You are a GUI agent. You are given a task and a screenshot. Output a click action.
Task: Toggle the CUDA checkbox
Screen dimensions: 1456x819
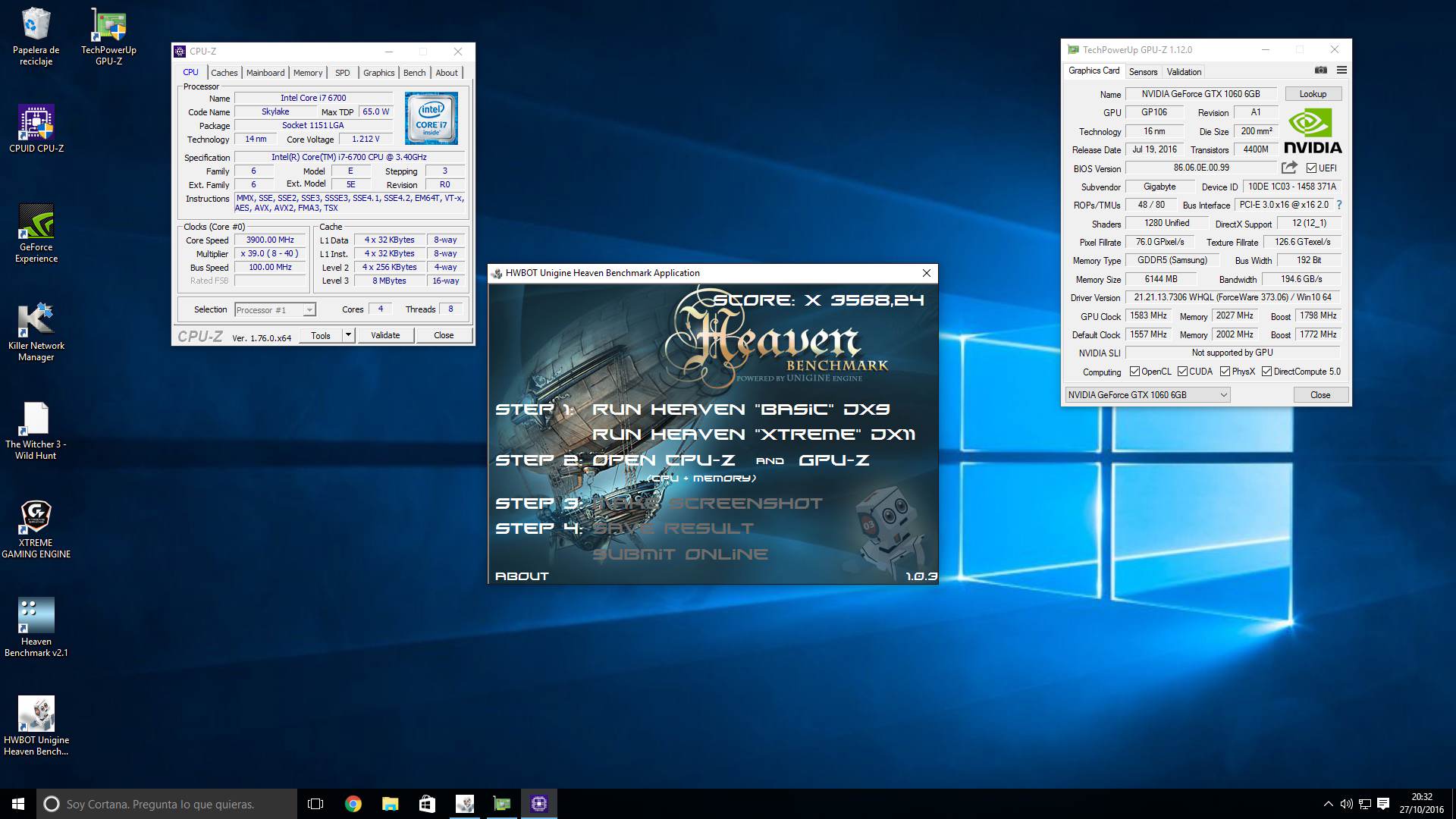[1182, 372]
